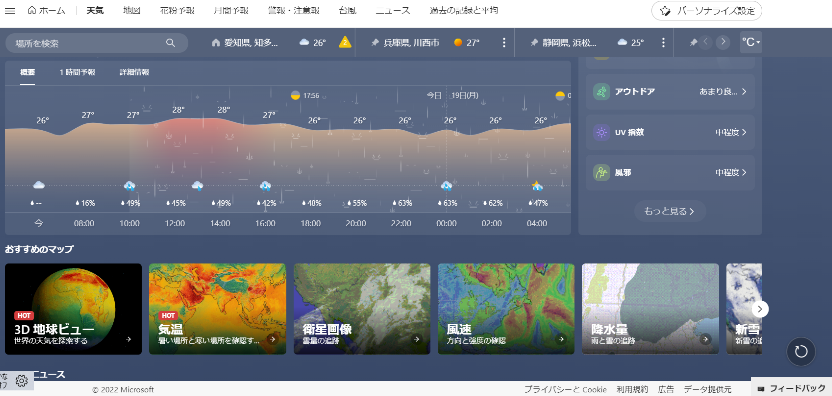Viewport: 832px width, 396px height.
Task: Open パーソナライズ設定 button
Action: [x=706, y=11]
